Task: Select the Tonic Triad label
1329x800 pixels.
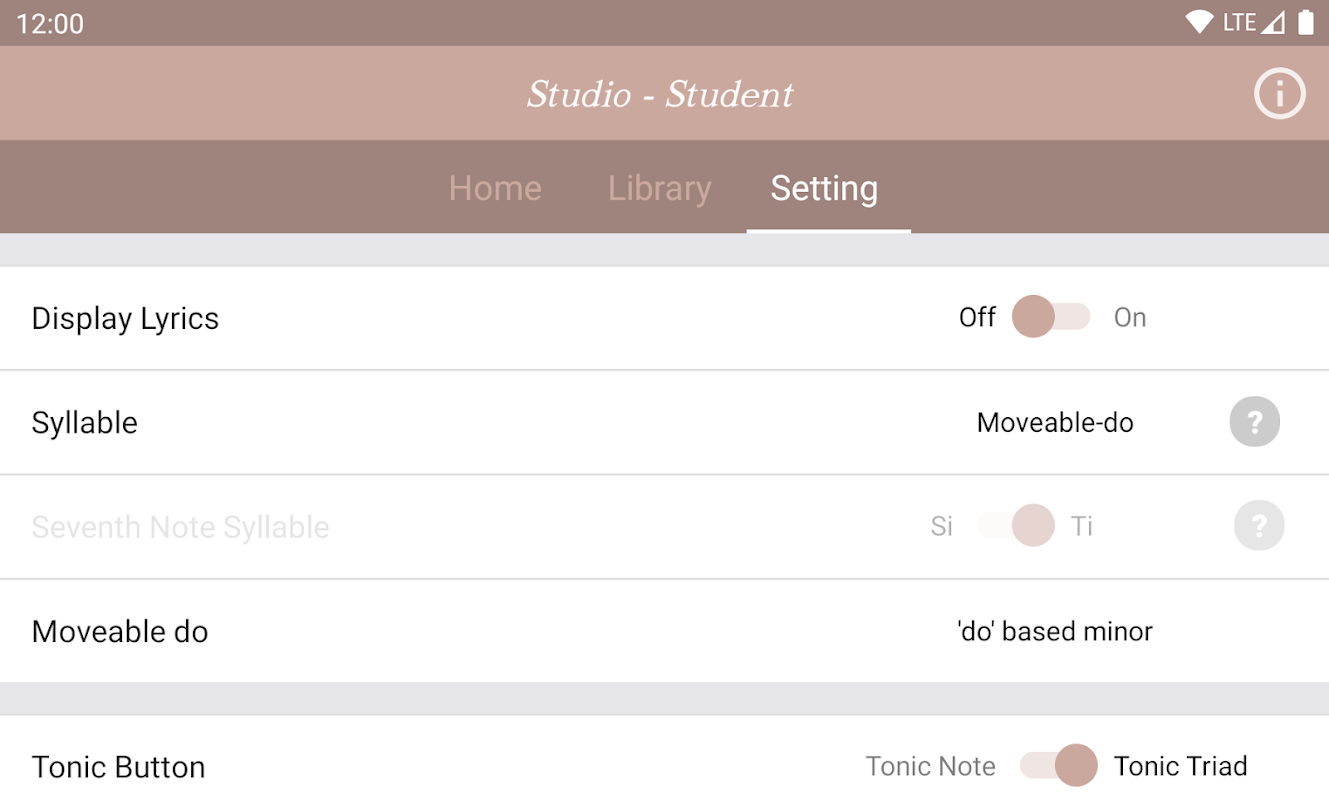Action: (x=1180, y=766)
